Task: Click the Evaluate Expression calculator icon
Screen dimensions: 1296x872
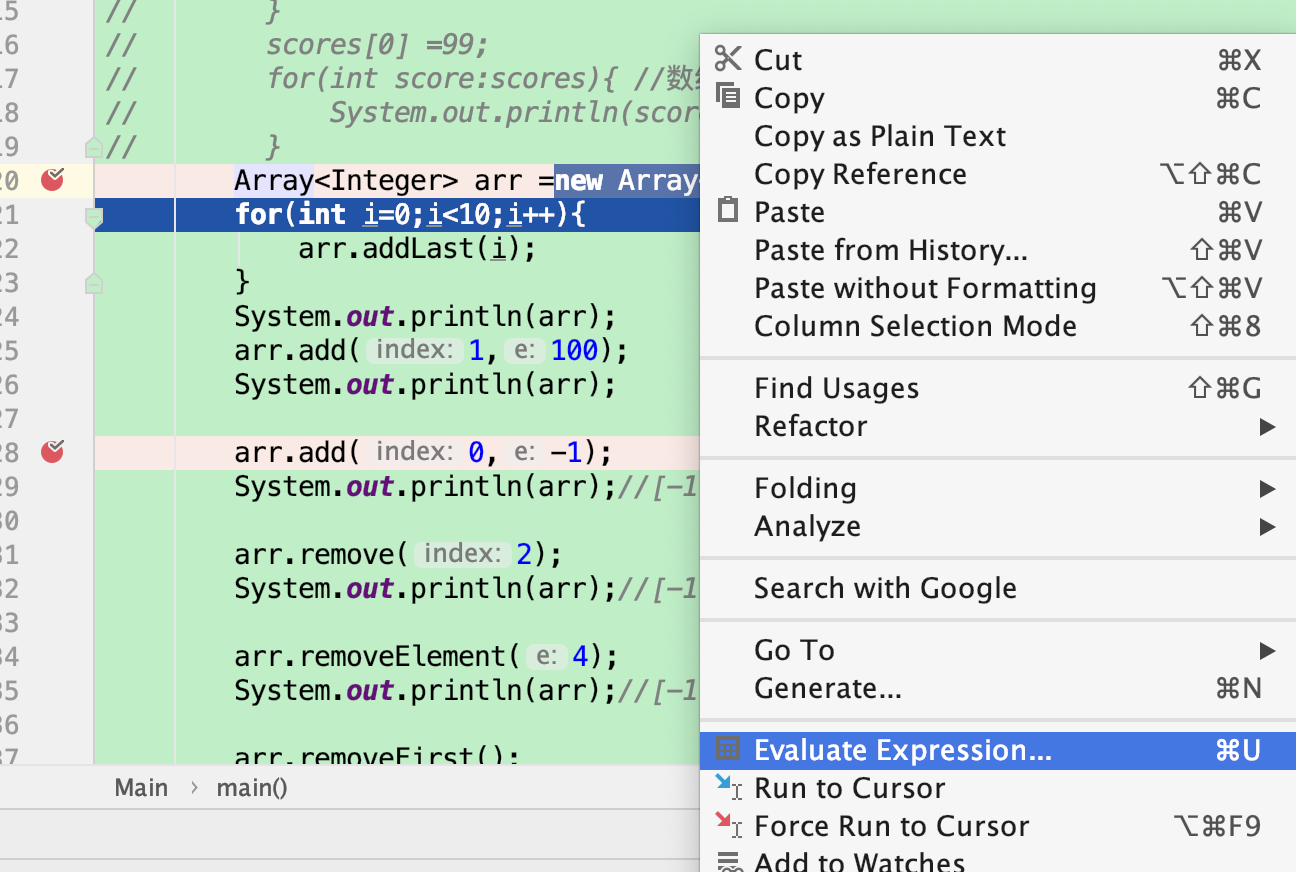Action: (x=729, y=749)
